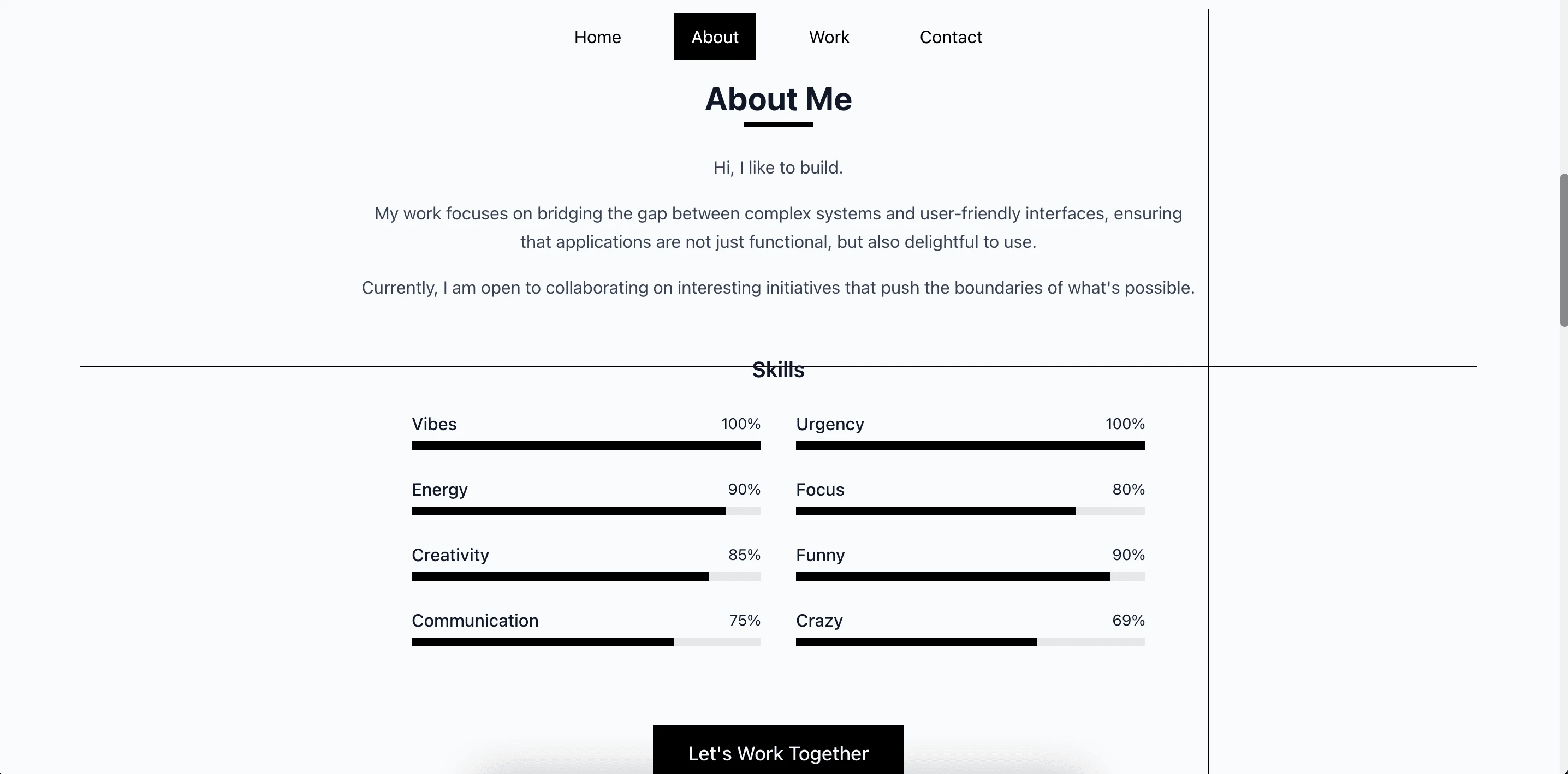
Task: Click the Communication skill bar
Action: (586, 642)
